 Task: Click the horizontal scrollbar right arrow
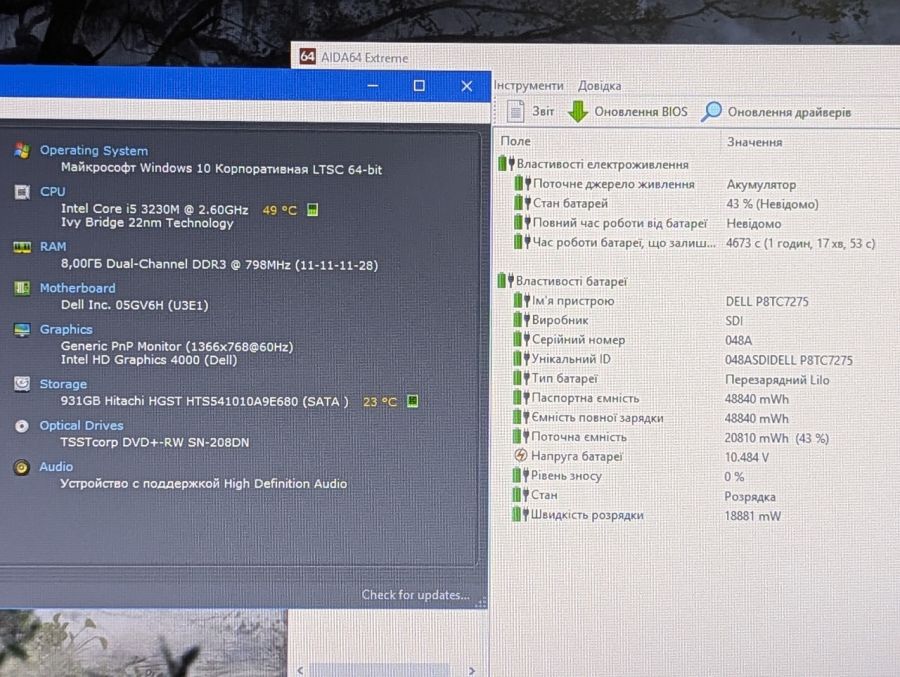pos(472,671)
